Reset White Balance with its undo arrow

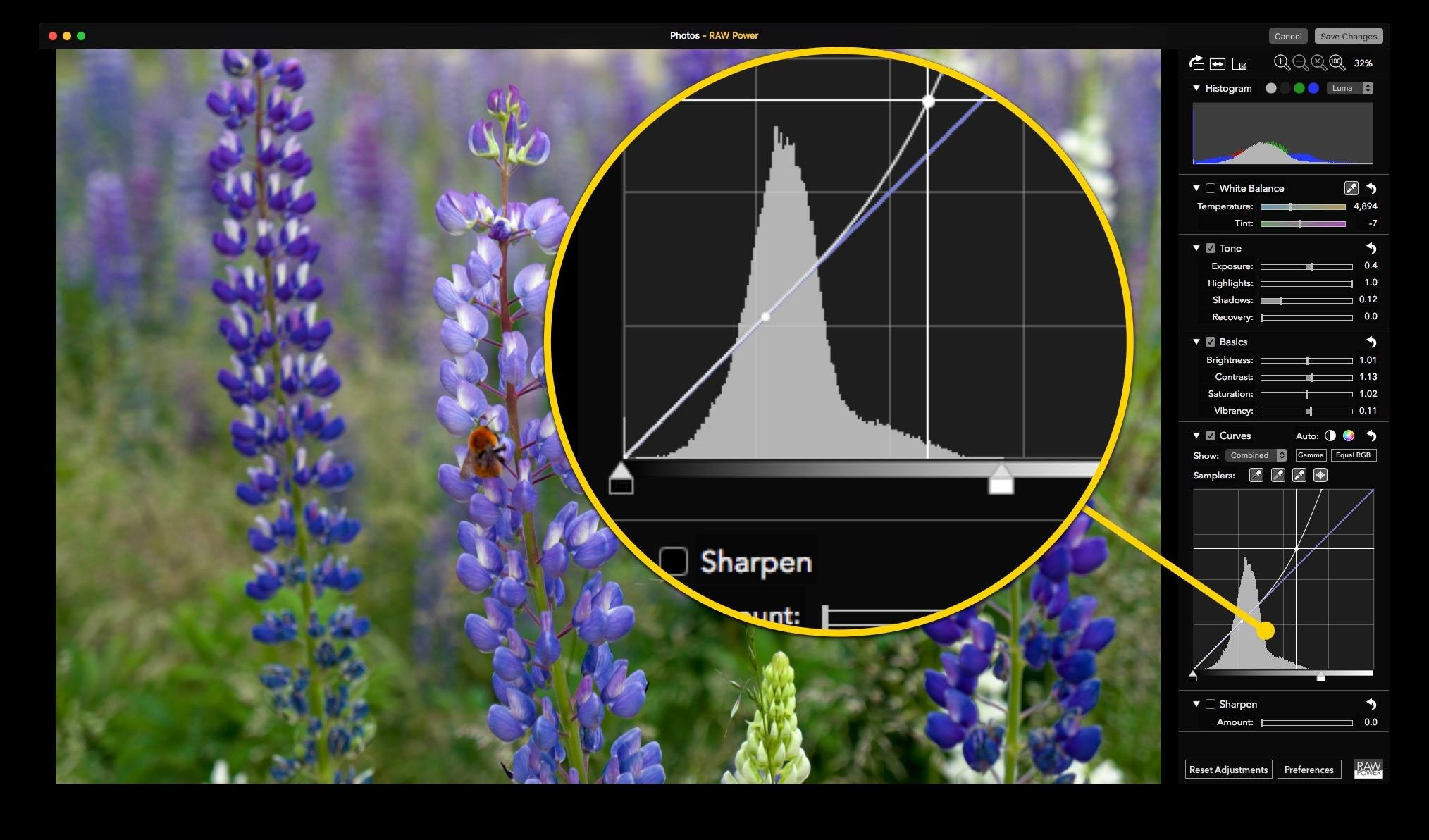tap(1371, 188)
